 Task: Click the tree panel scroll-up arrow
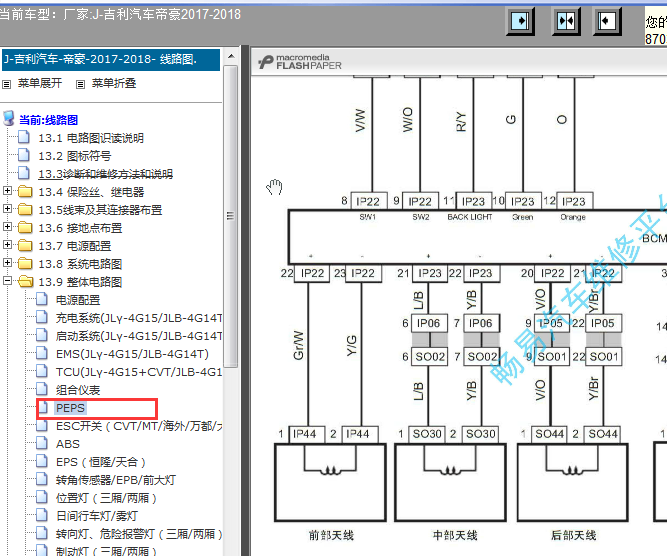231,56
